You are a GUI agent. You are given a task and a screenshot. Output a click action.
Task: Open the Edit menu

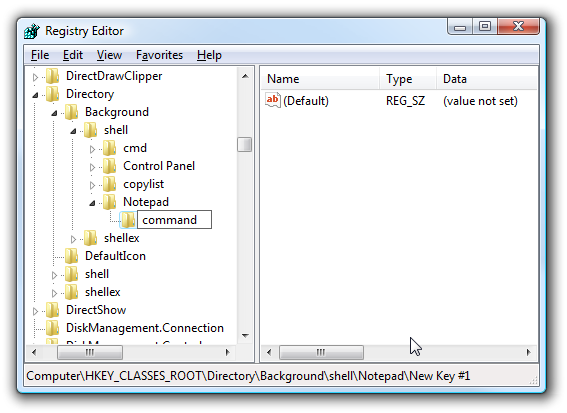73,55
